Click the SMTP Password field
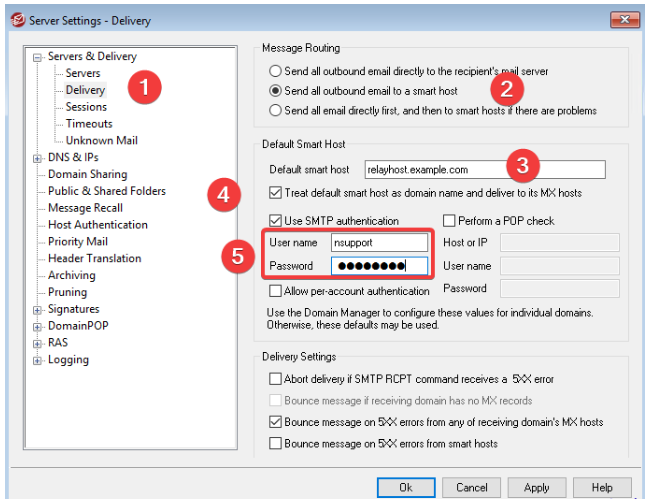The image size is (647, 499). [x=379, y=266]
